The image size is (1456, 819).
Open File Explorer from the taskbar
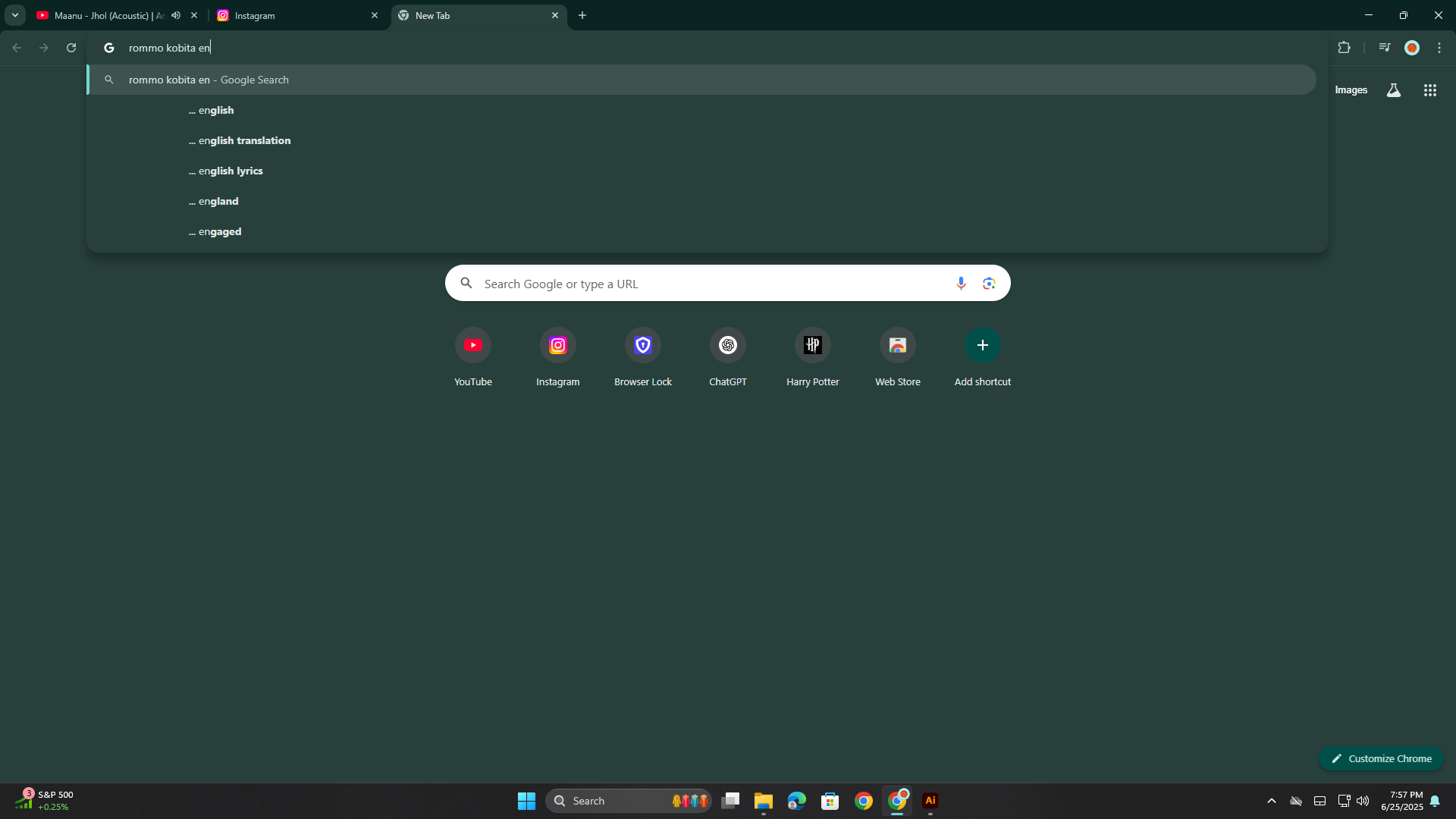click(764, 801)
